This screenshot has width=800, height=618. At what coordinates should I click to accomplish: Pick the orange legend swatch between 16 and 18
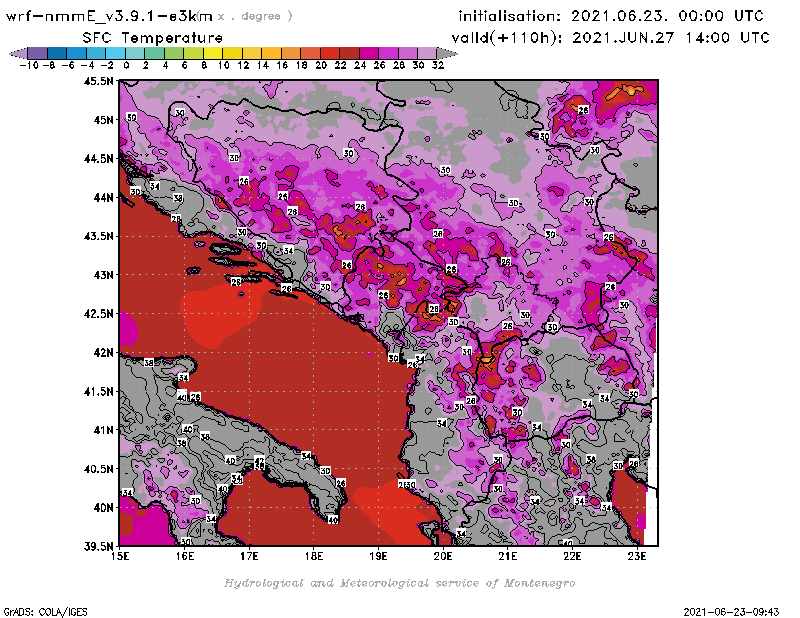pyautogui.click(x=291, y=53)
